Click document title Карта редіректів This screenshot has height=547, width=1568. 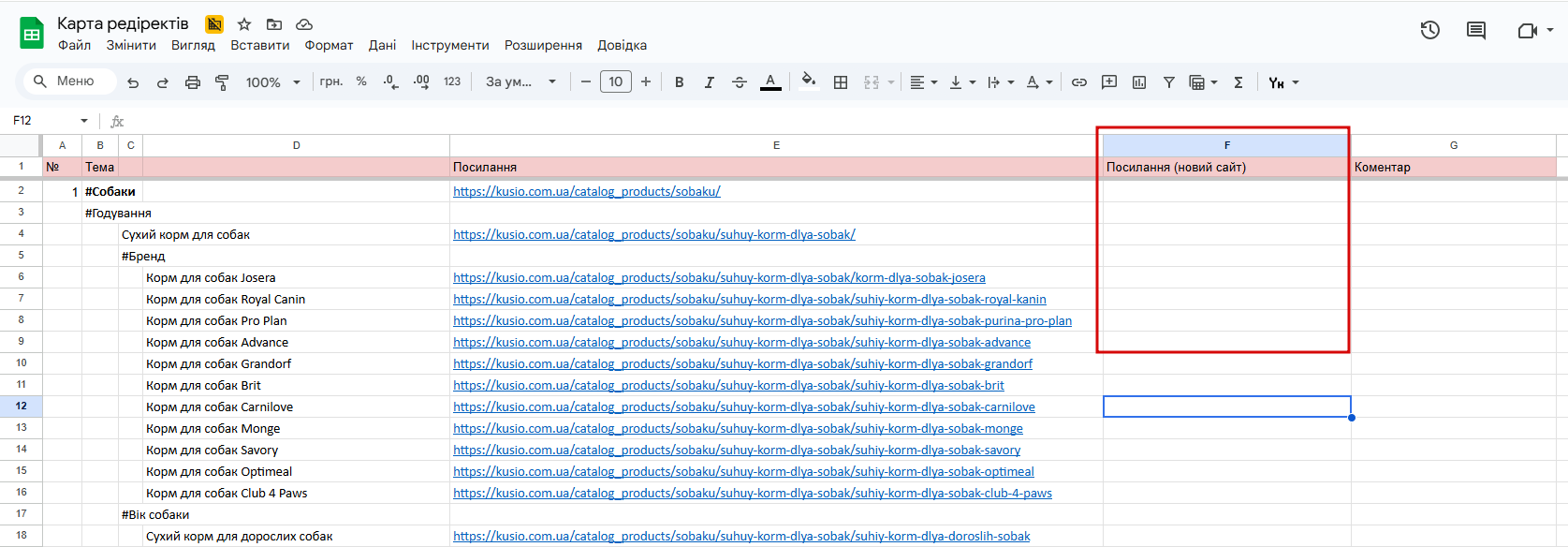coord(123,23)
